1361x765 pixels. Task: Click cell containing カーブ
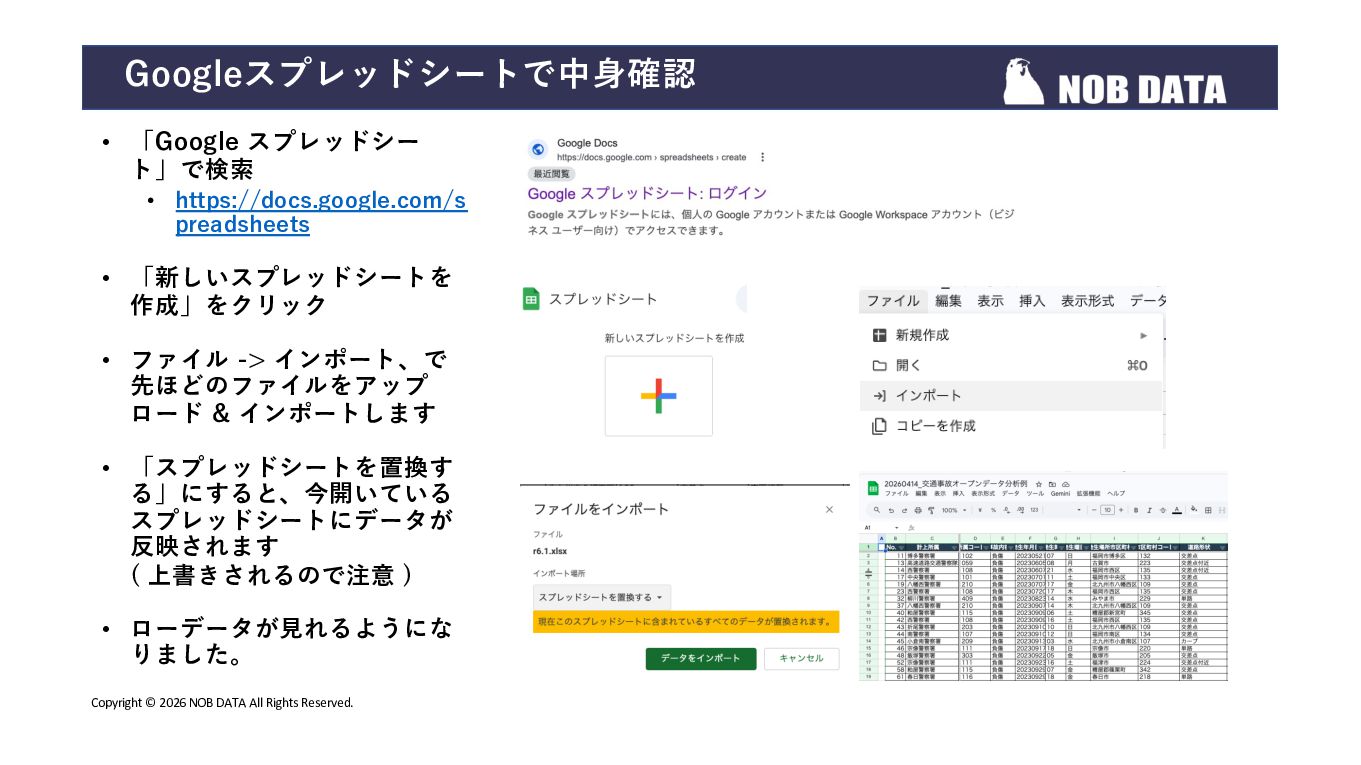click(x=1203, y=641)
